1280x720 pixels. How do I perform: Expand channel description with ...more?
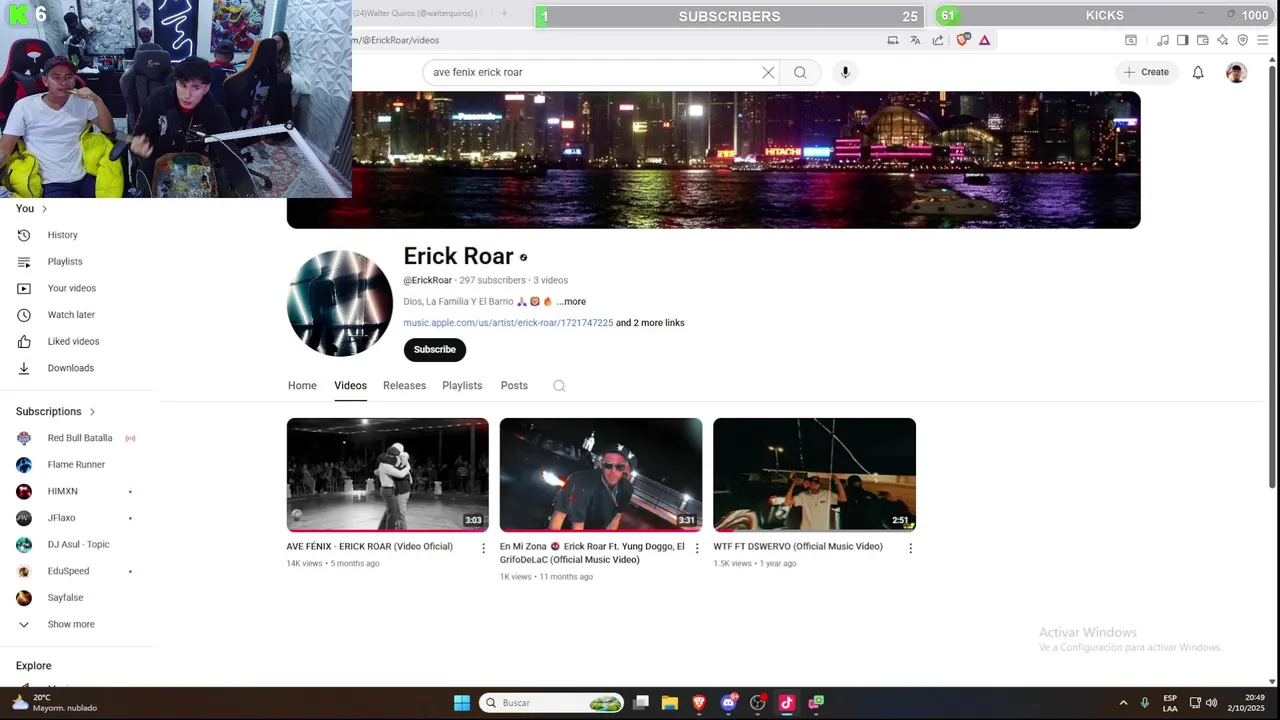(x=571, y=302)
